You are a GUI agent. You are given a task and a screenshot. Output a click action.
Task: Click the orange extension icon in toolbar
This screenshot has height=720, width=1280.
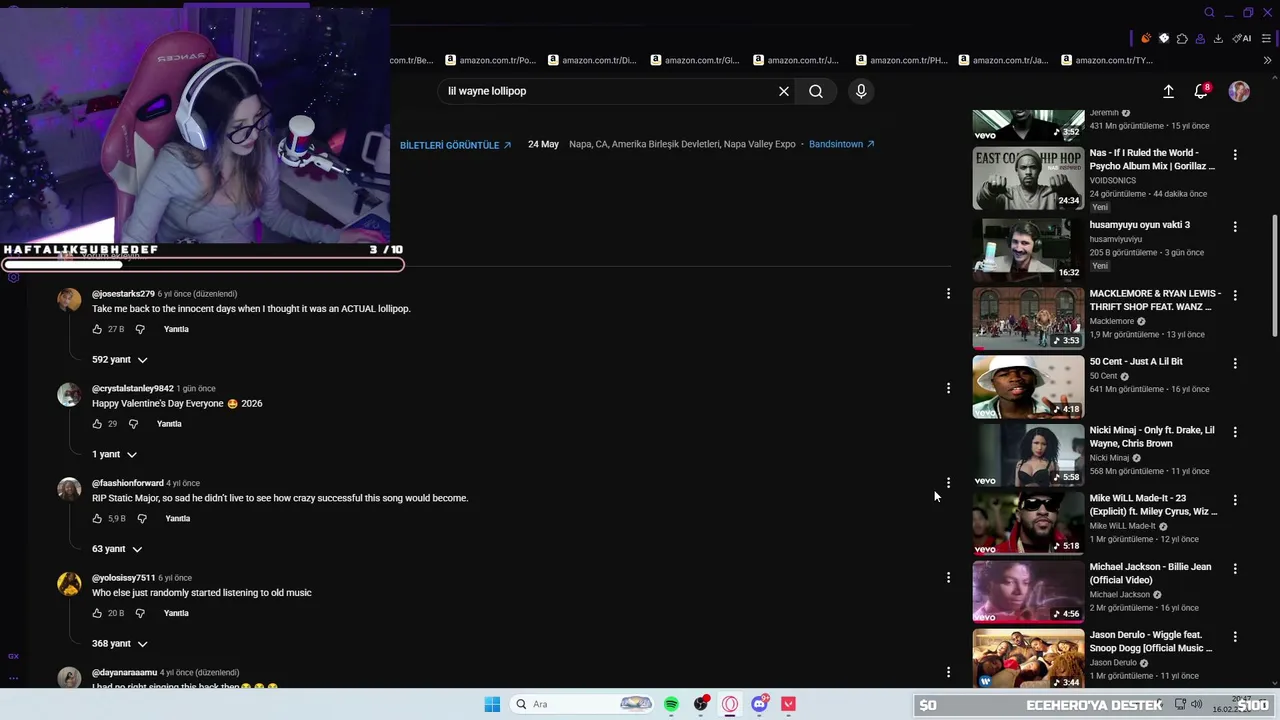coord(1146,38)
